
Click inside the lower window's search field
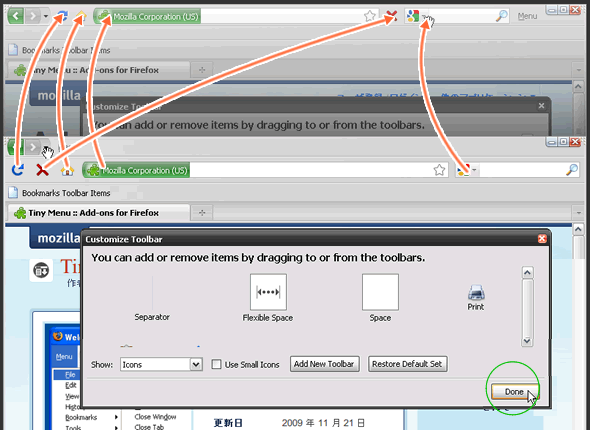tap(521, 170)
